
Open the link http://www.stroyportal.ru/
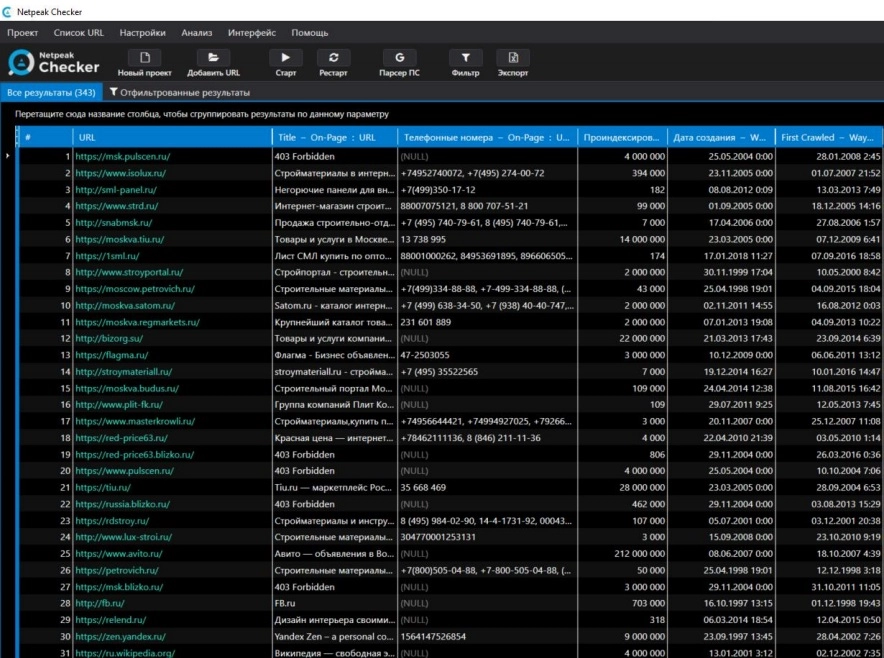[129, 272]
